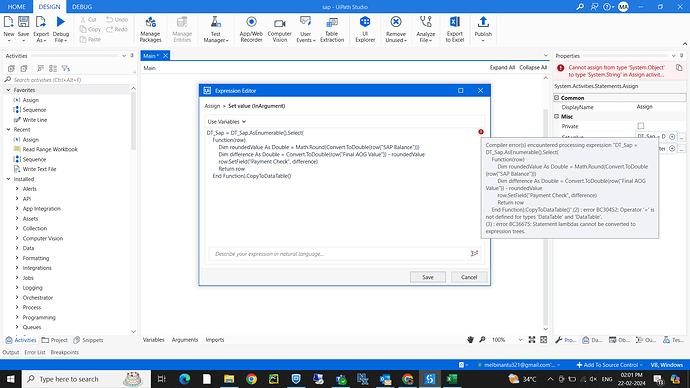The image size is (690, 388).
Task: Open the UI Explorer tool
Action: point(365,29)
